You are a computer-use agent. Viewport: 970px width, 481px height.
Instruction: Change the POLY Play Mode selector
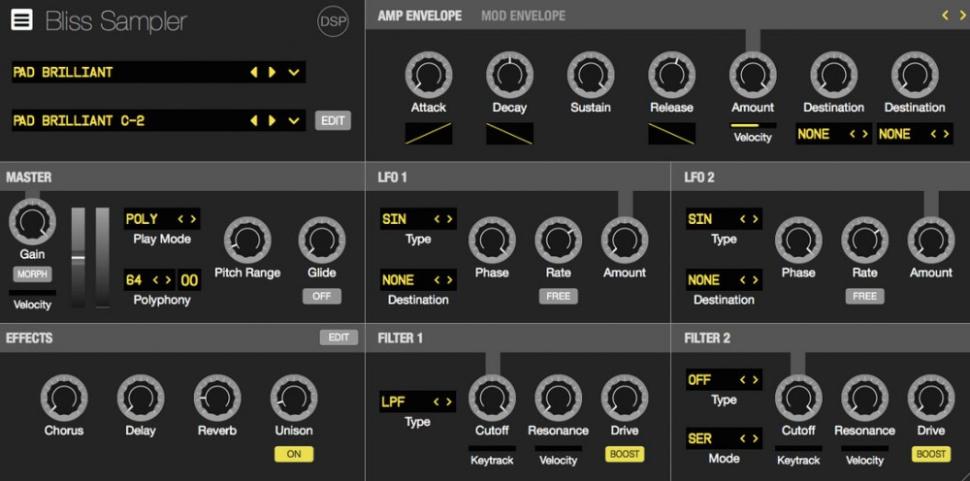[162, 219]
